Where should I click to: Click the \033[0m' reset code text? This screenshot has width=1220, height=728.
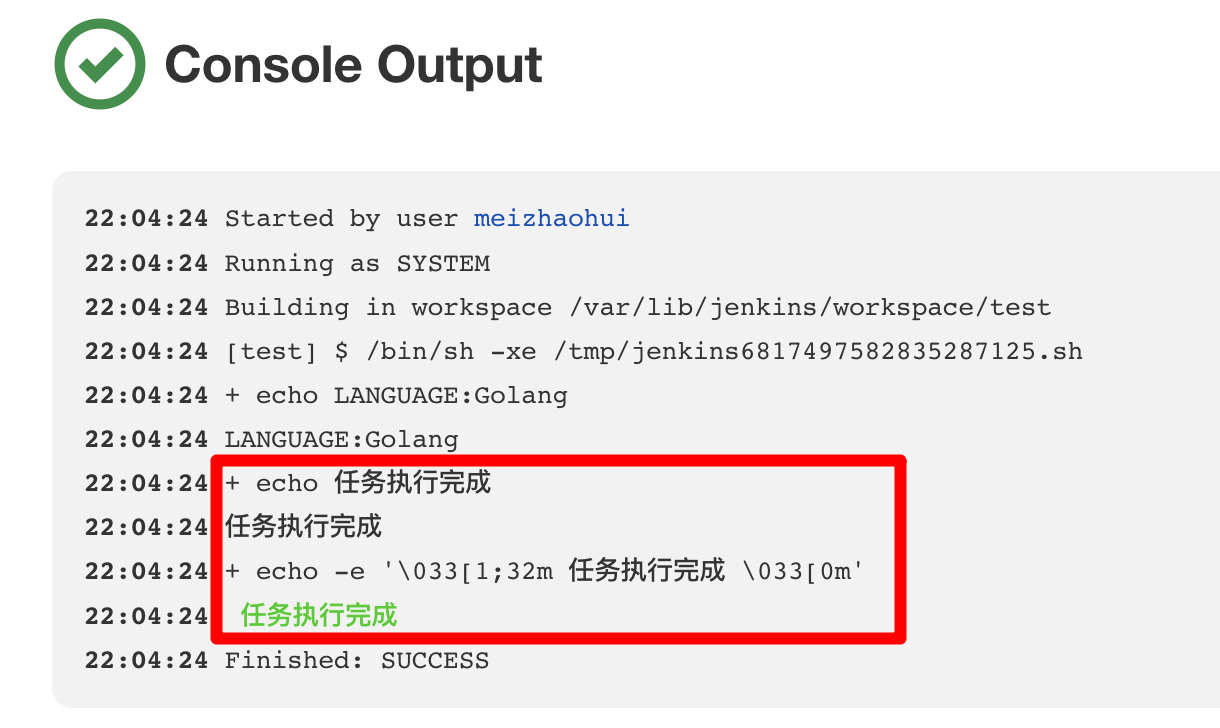coord(802,572)
